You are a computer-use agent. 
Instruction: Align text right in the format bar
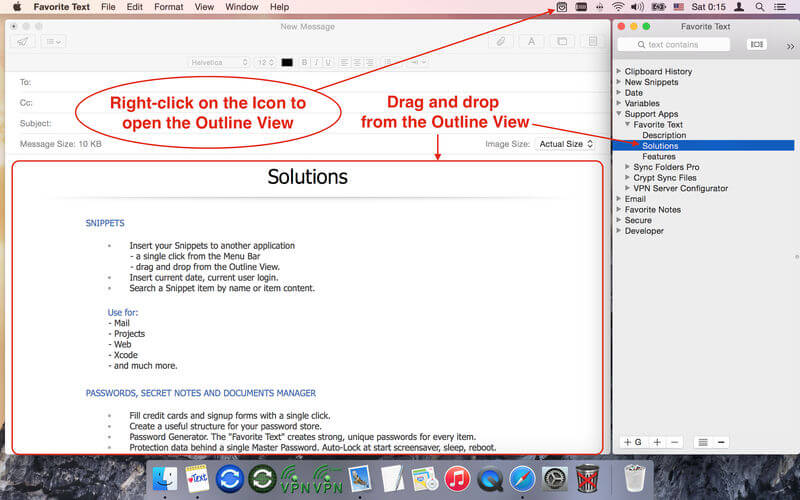click(370, 62)
